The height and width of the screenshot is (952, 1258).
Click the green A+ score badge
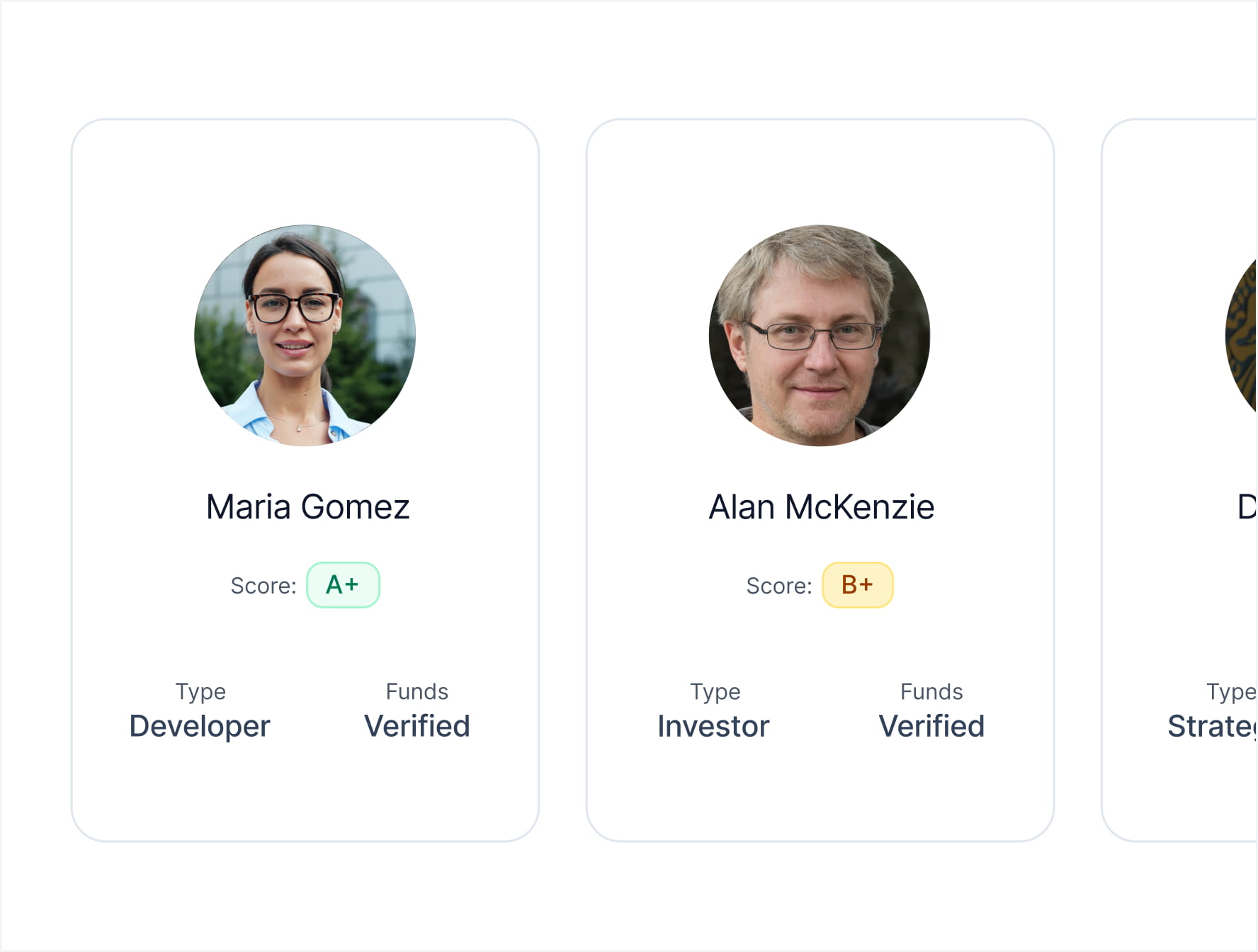[343, 585]
